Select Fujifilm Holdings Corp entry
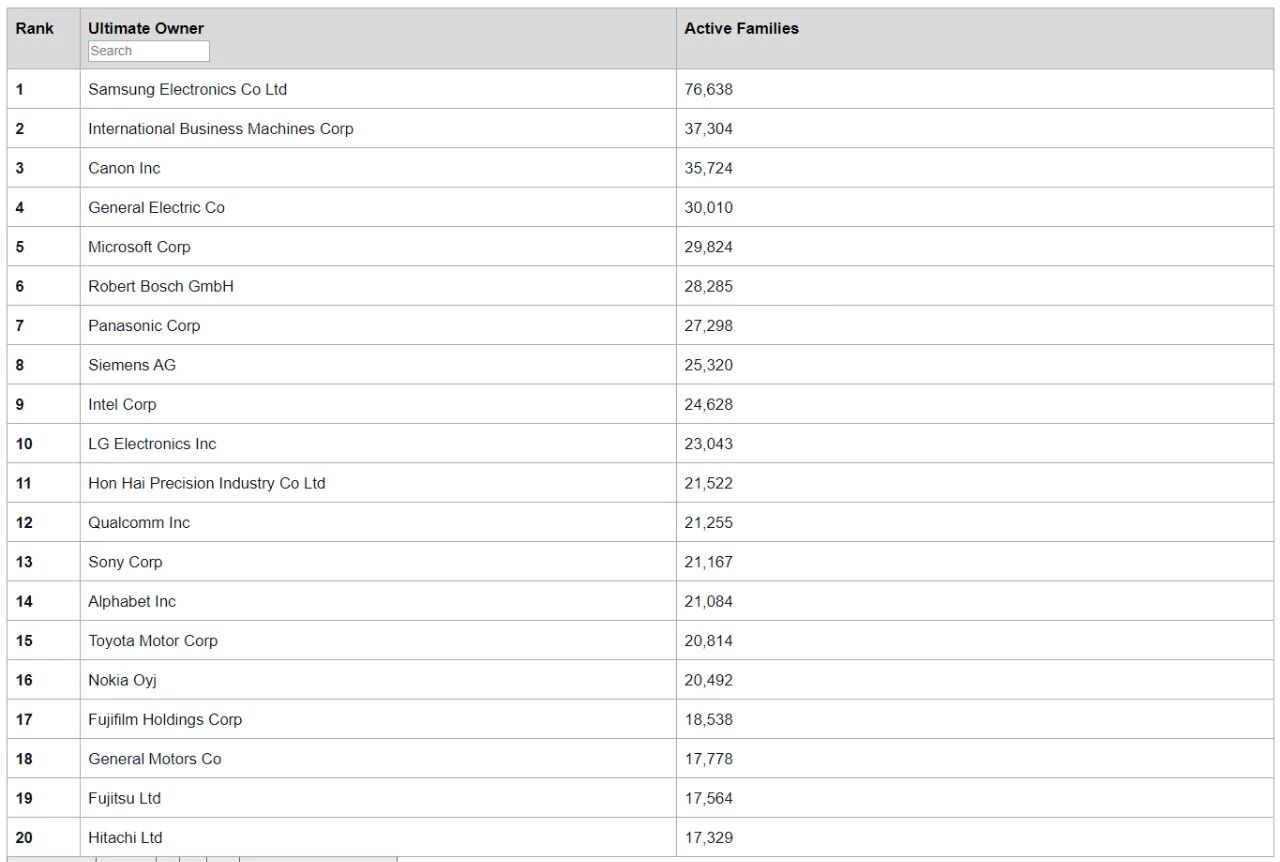 tap(165, 720)
